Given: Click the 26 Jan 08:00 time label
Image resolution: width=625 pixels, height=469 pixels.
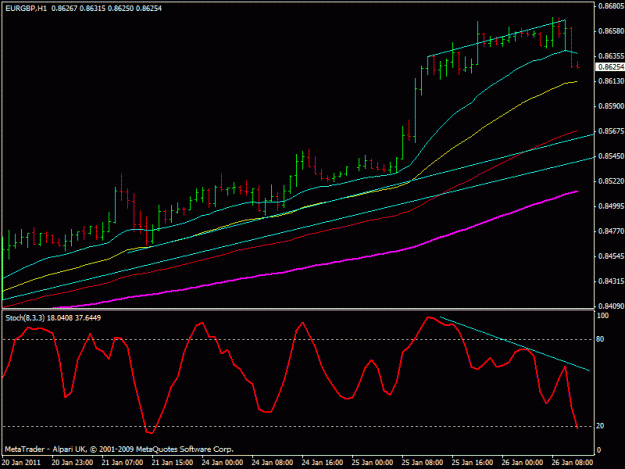Looking at the screenshot, I should tap(572, 463).
